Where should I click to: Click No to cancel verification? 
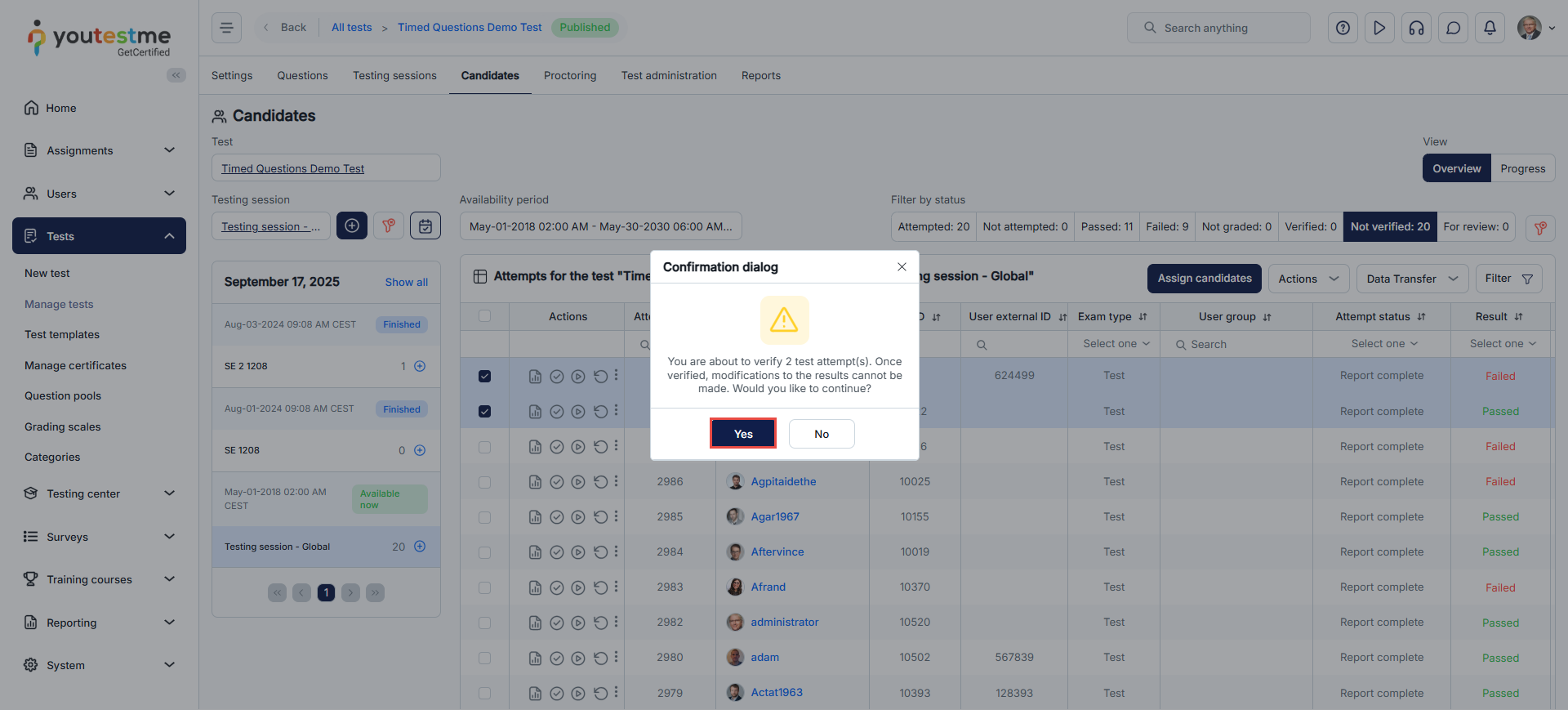pyautogui.click(x=821, y=434)
